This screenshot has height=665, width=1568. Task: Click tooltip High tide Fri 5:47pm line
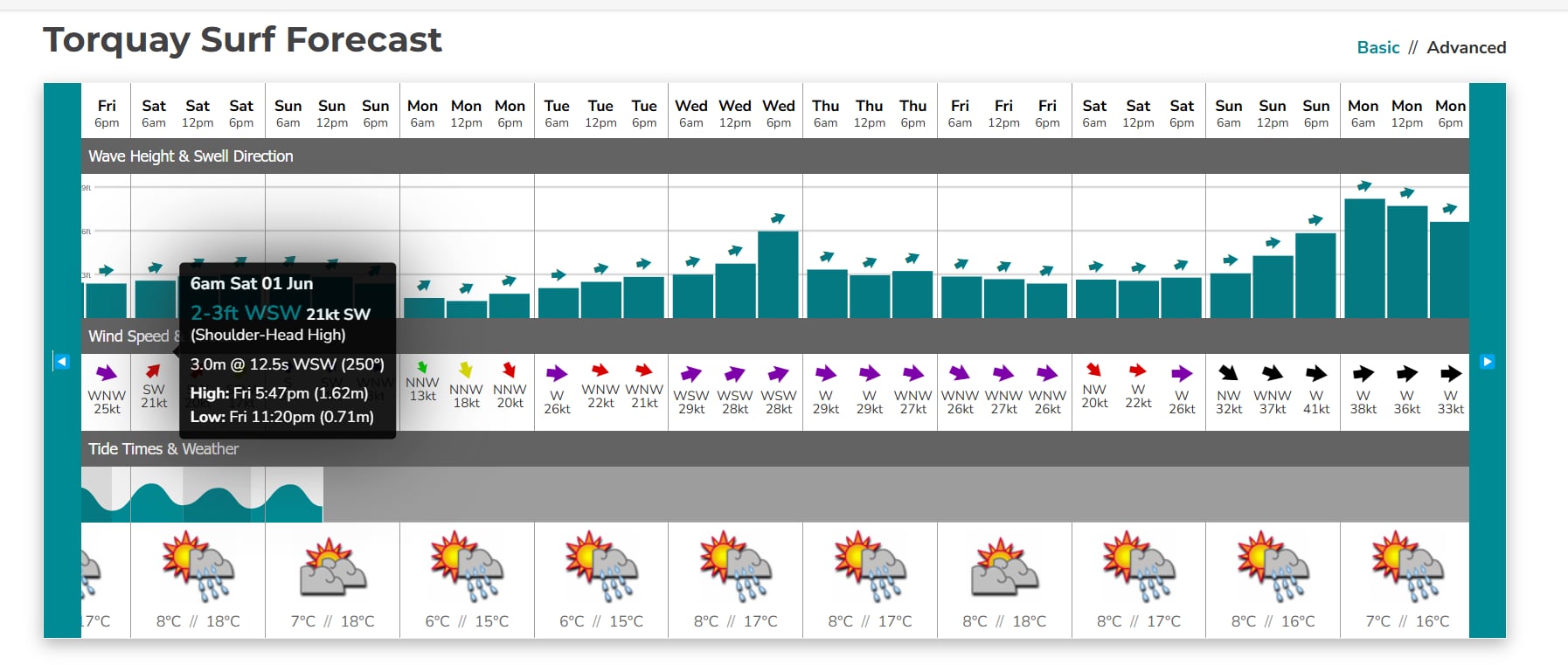pos(279,393)
